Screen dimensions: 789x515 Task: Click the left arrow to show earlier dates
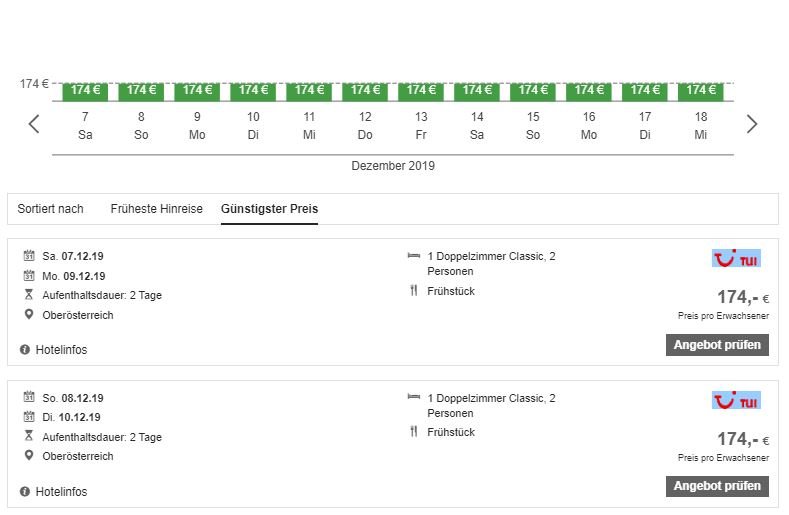click(34, 124)
